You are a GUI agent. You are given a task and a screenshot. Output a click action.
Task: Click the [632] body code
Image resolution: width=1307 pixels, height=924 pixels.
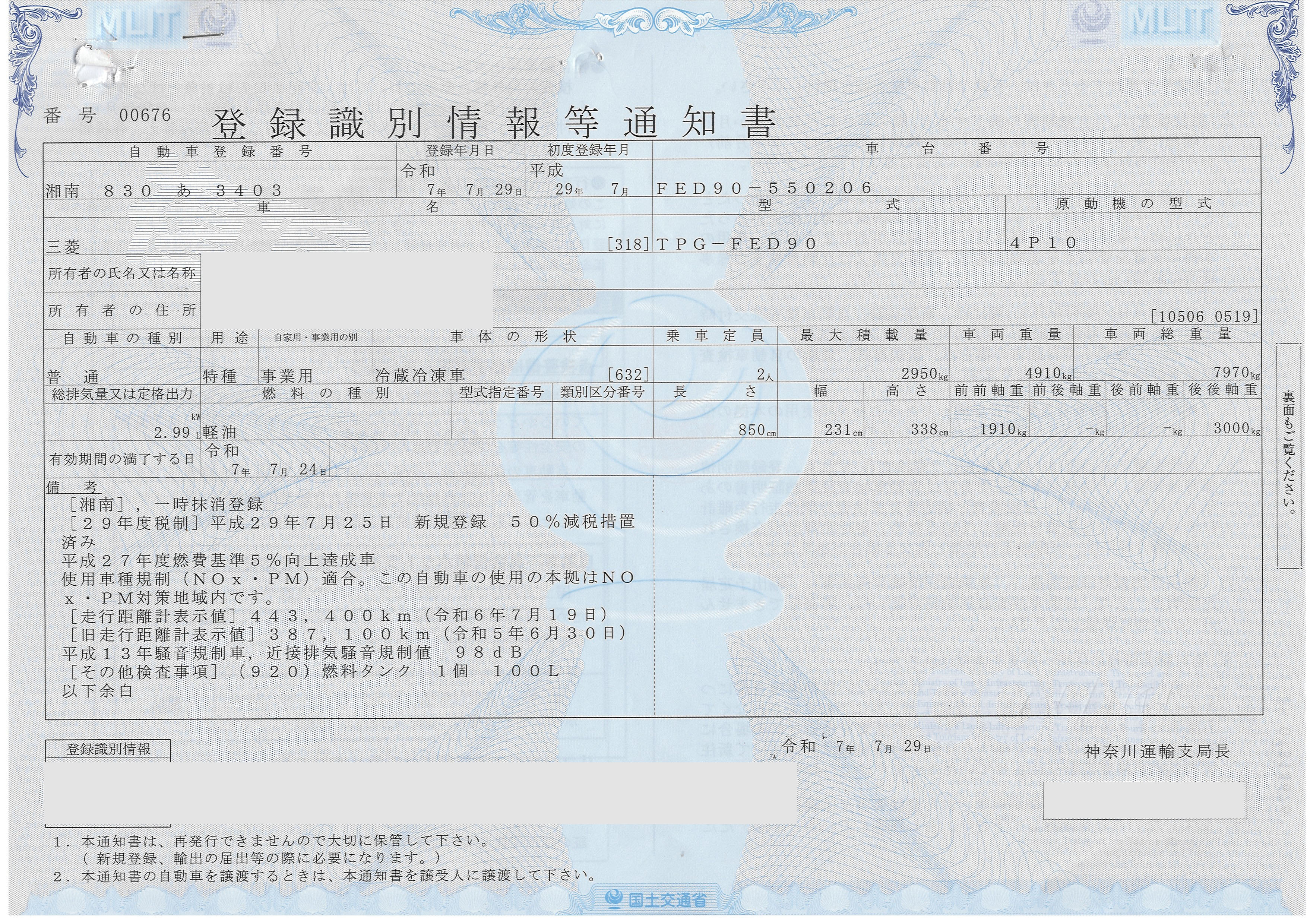click(629, 374)
